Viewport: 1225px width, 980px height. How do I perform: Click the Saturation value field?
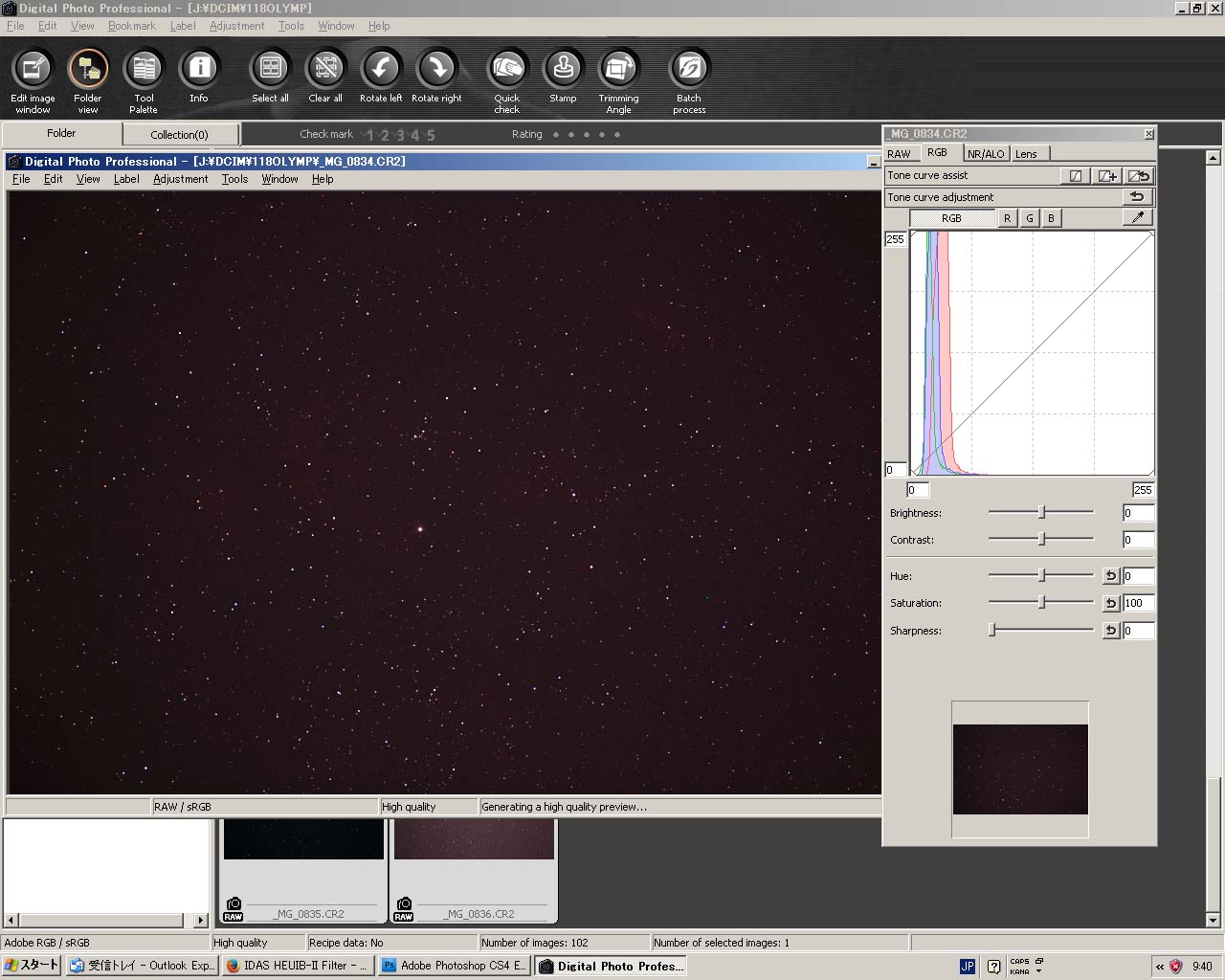(x=1138, y=603)
